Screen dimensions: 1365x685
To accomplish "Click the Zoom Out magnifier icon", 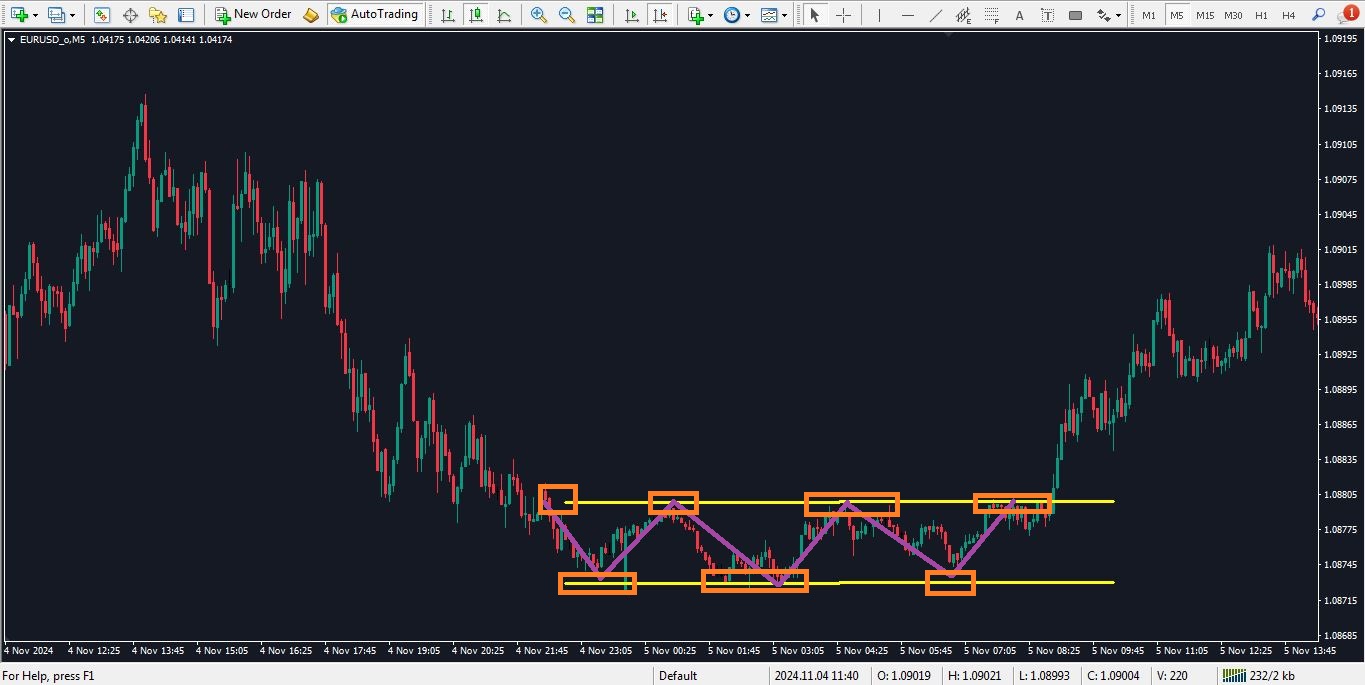I will [567, 15].
